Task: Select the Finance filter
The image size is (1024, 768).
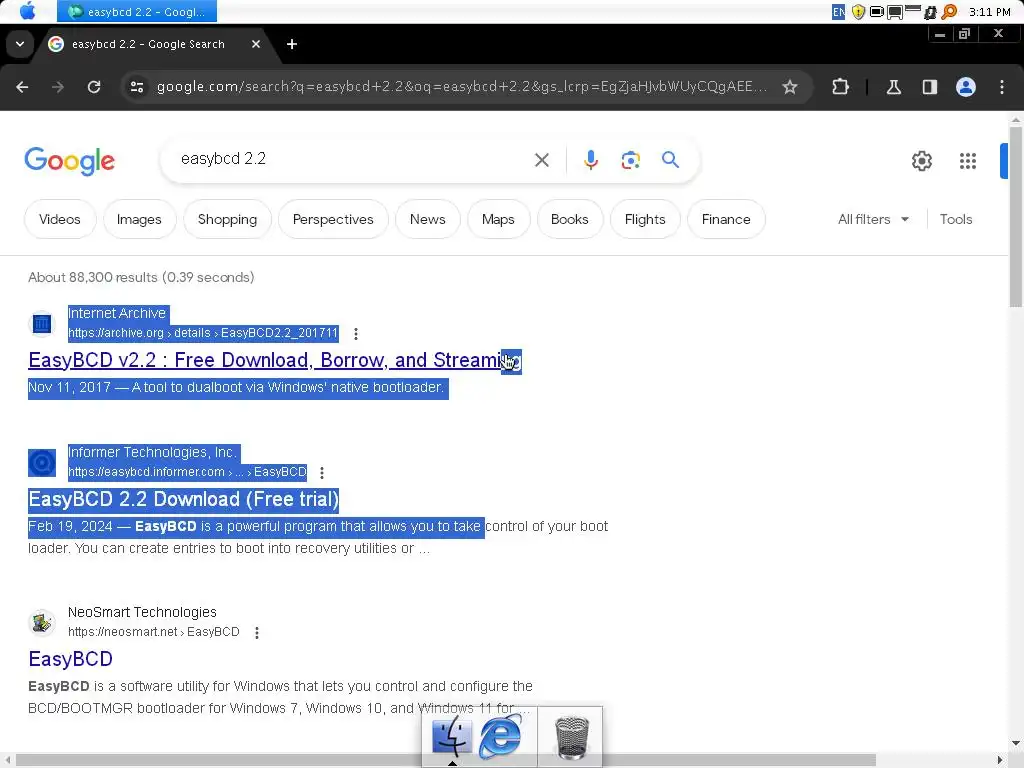Action: coord(726,219)
